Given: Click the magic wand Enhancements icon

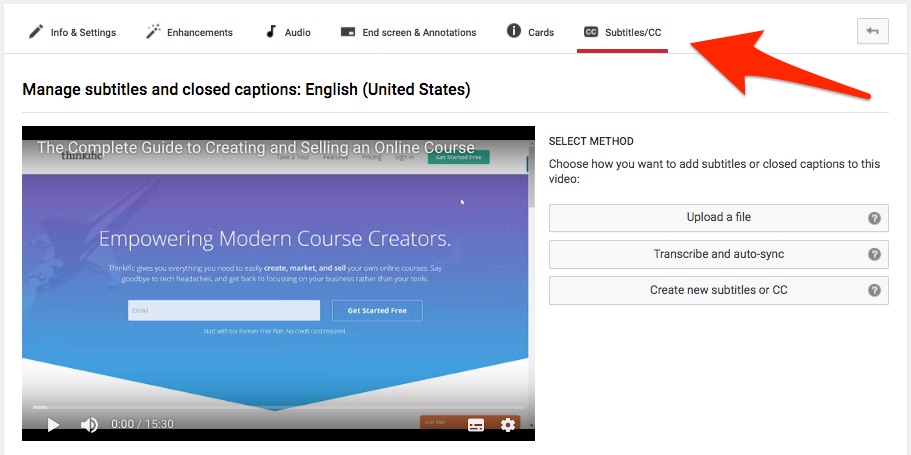Looking at the screenshot, I should (x=153, y=32).
